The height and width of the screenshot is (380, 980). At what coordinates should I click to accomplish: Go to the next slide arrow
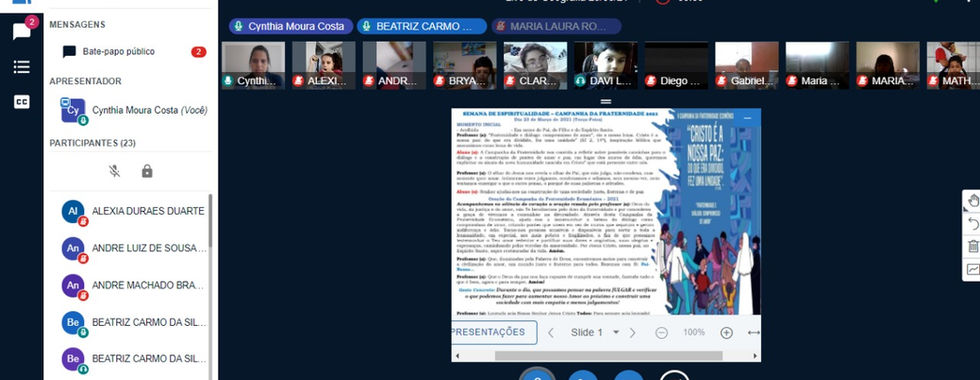pos(632,332)
